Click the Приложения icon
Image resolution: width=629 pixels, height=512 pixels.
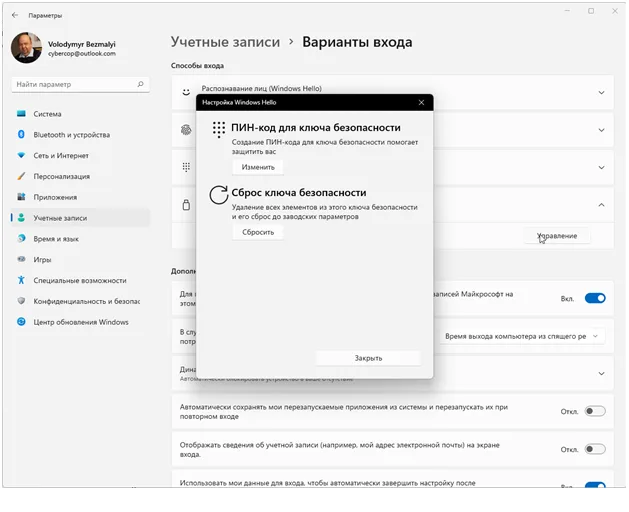[21, 197]
